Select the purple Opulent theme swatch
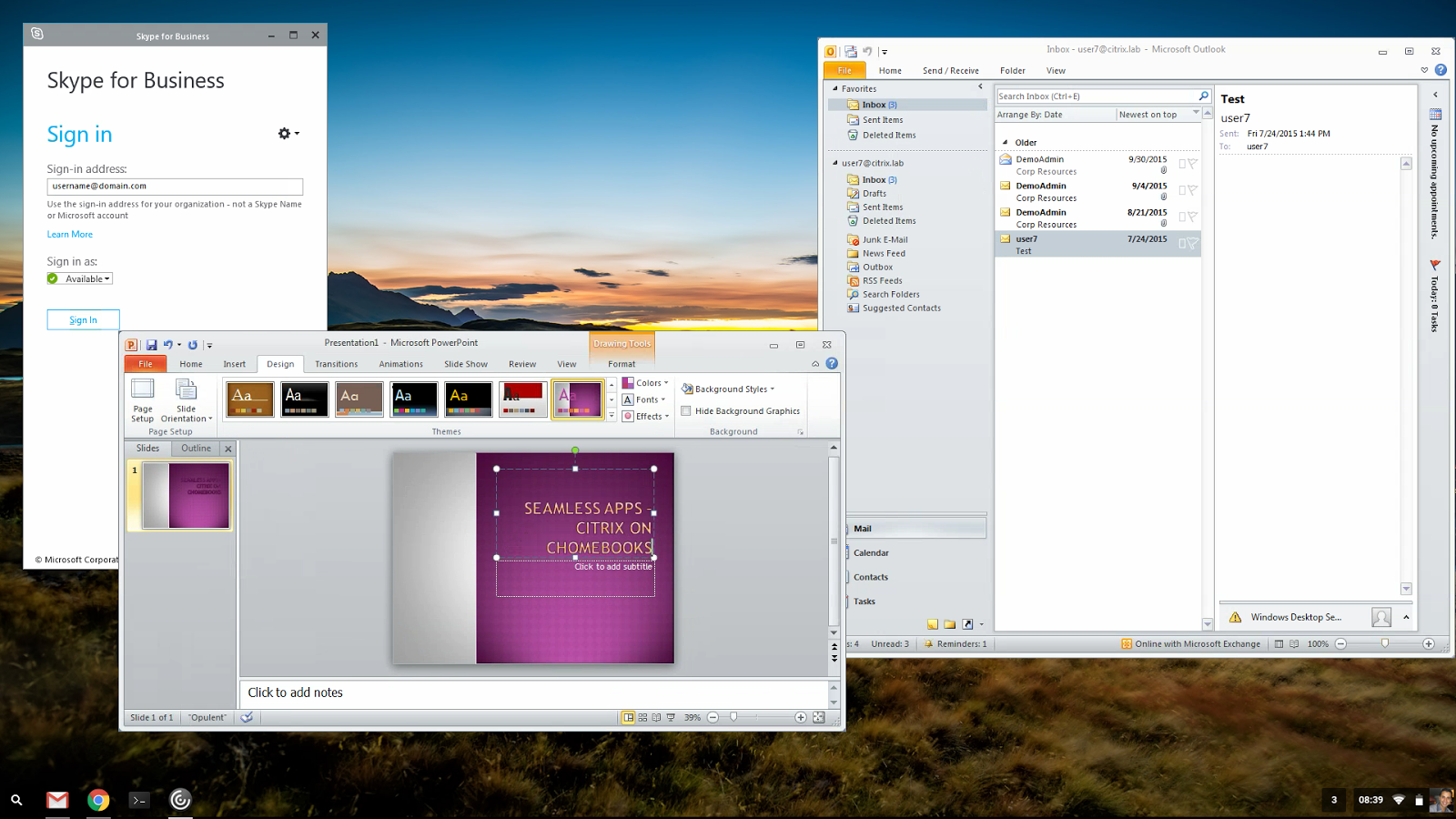 coord(577,399)
